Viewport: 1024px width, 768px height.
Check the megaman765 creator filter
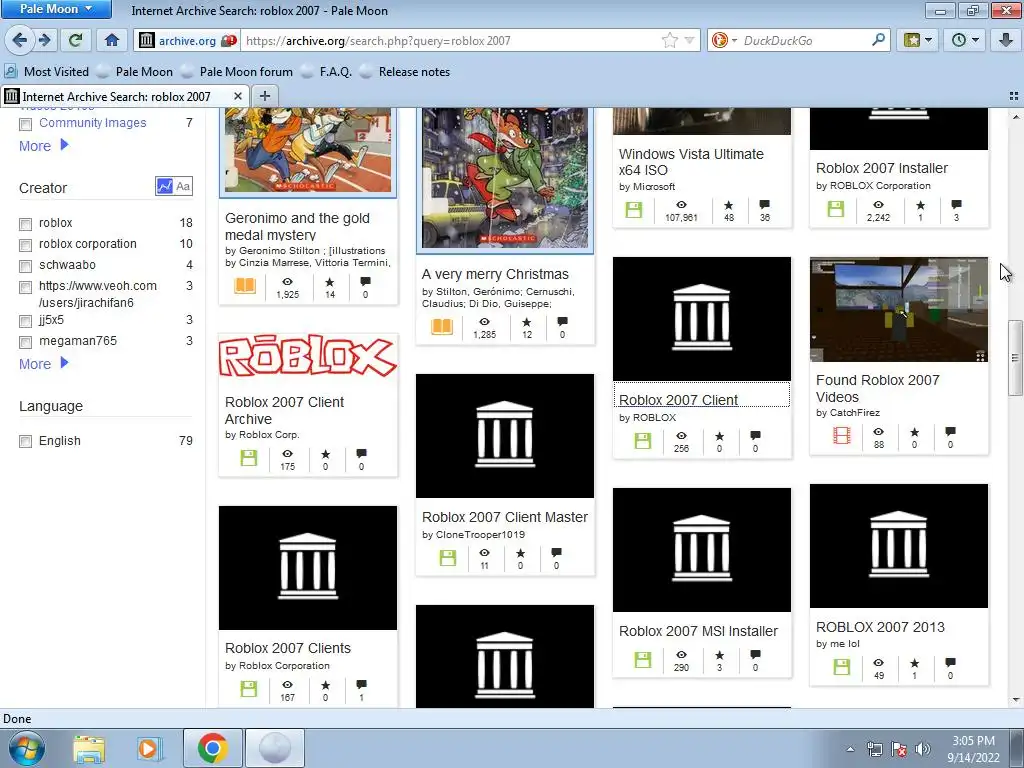click(x=25, y=342)
